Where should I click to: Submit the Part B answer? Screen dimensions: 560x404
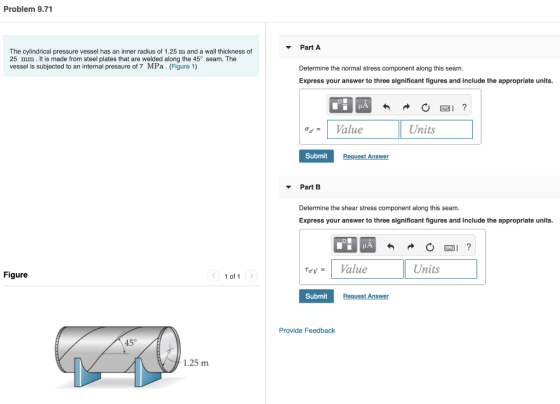click(x=316, y=296)
